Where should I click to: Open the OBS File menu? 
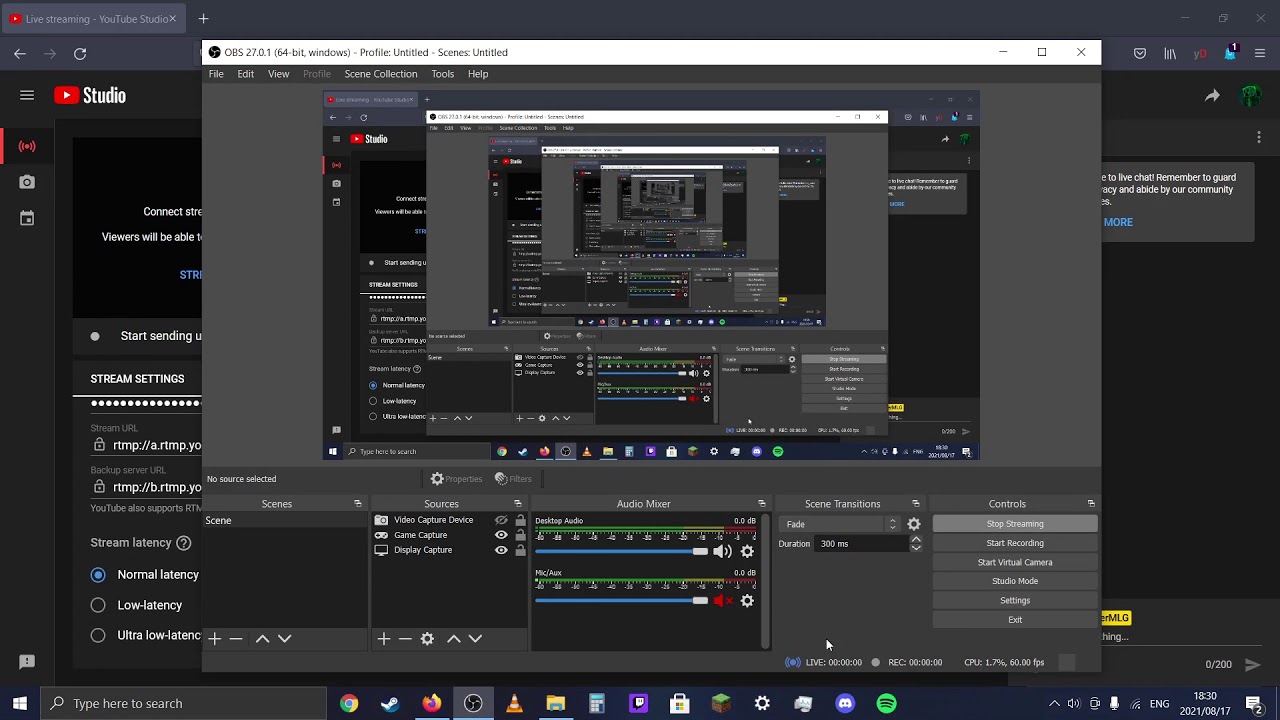pyautogui.click(x=216, y=74)
